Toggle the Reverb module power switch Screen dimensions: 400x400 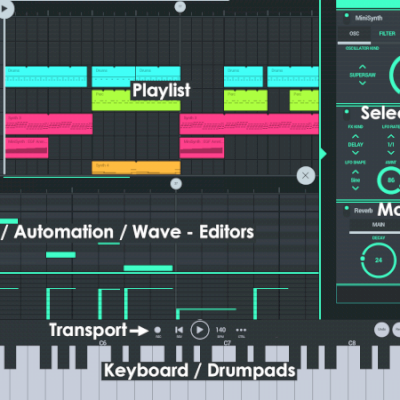click(x=347, y=208)
